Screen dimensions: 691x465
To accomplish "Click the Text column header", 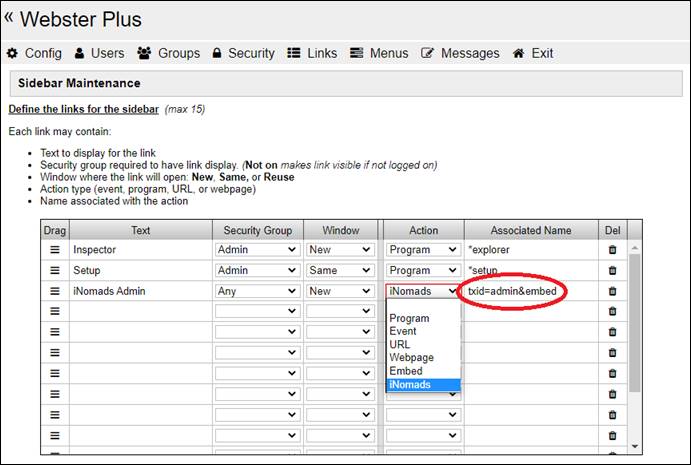I will point(141,230).
